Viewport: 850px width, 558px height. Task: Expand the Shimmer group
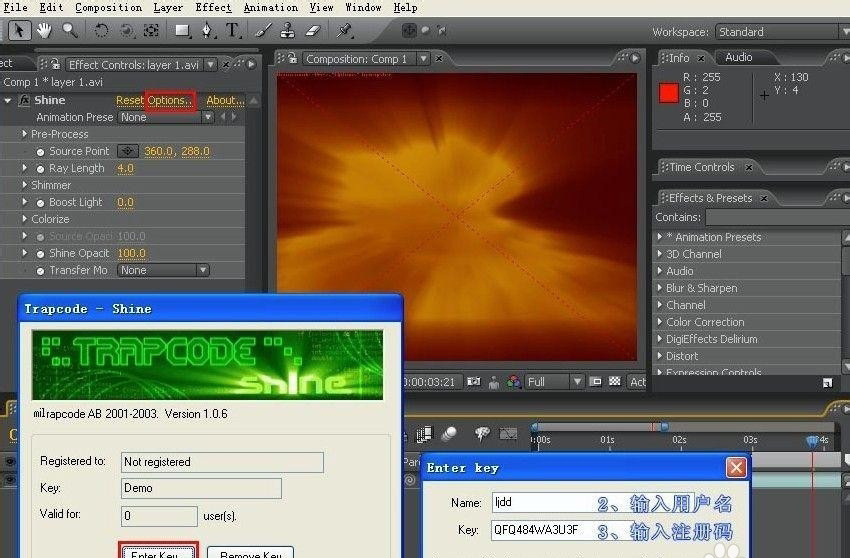(x=24, y=185)
